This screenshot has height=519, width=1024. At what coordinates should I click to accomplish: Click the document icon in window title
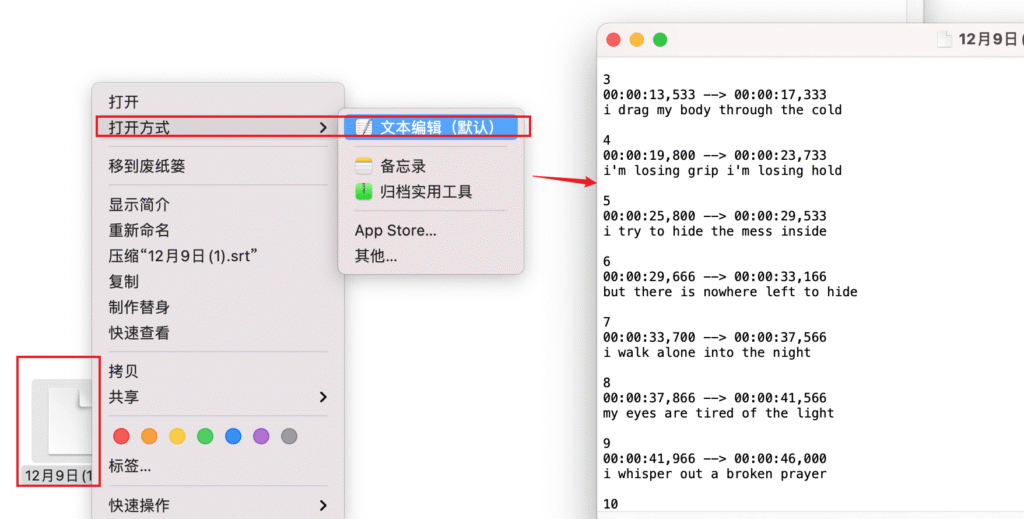pyautogui.click(x=944, y=40)
